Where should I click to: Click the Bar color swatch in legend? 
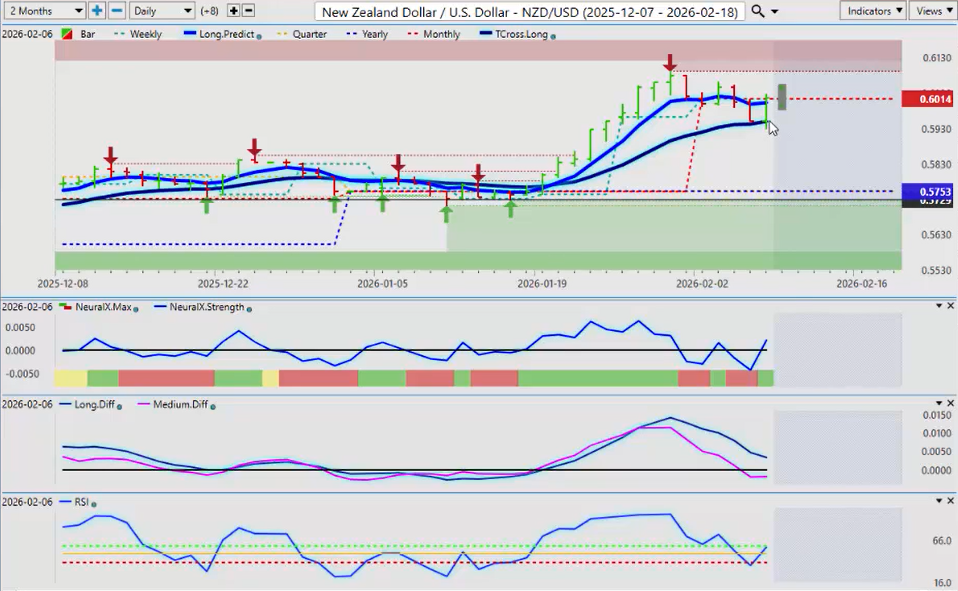(x=67, y=34)
